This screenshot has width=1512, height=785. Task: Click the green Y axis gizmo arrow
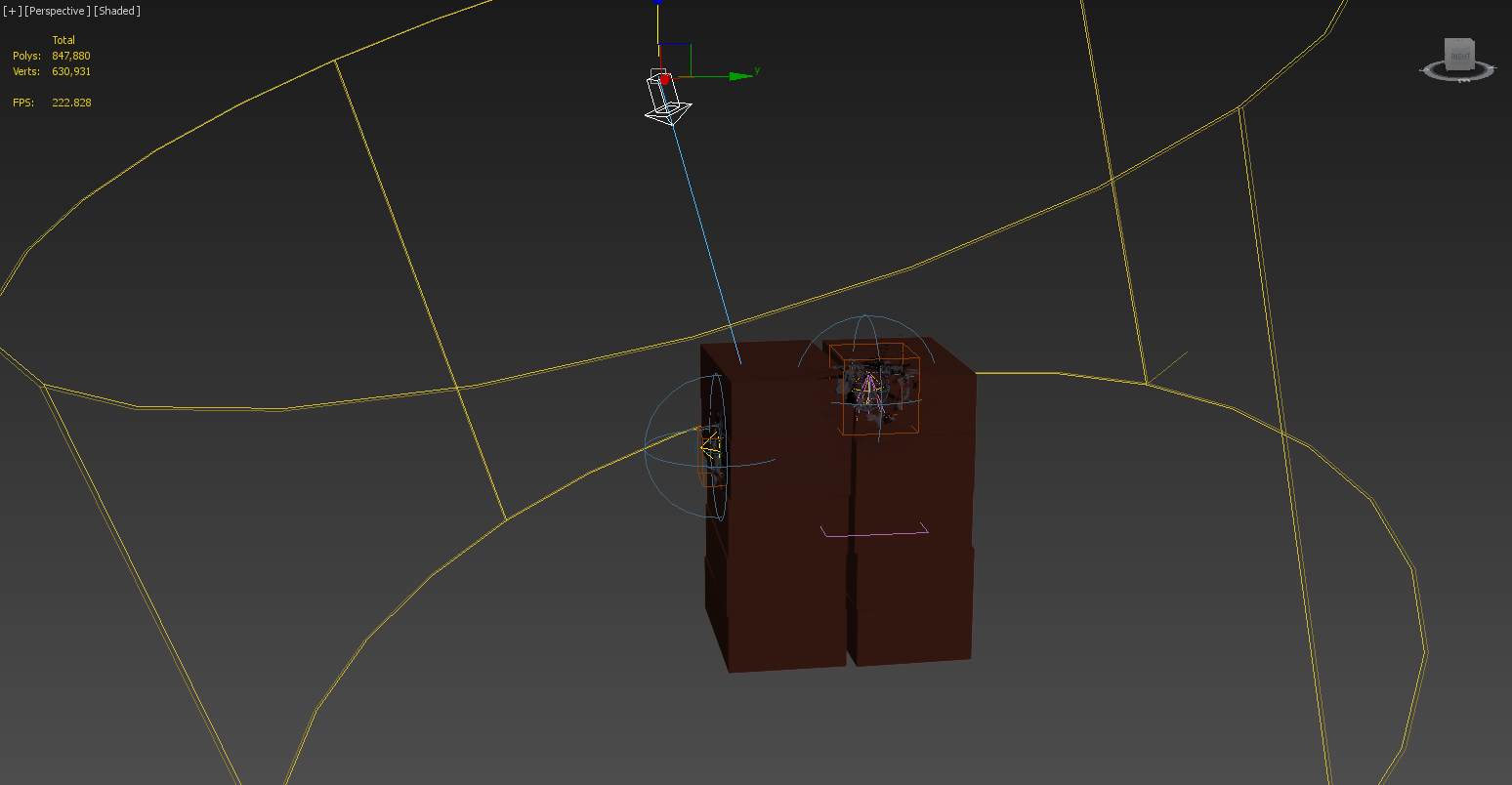(742, 74)
